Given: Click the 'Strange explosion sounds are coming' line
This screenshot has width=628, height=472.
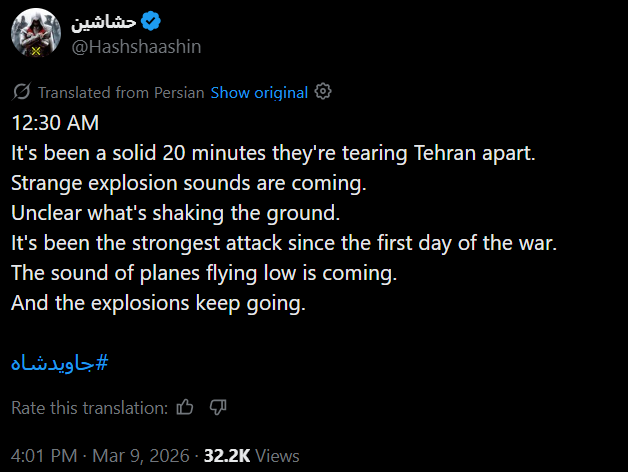Looking at the screenshot, I should pos(189,183).
